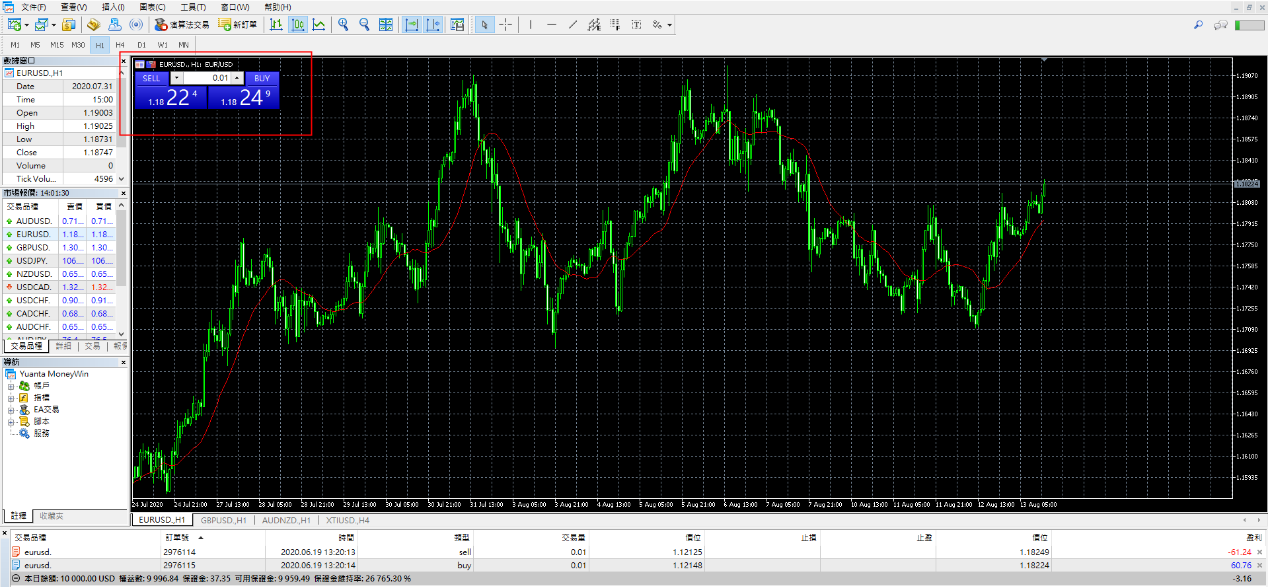Click the New Order (新訂單) button

pos(237,24)
